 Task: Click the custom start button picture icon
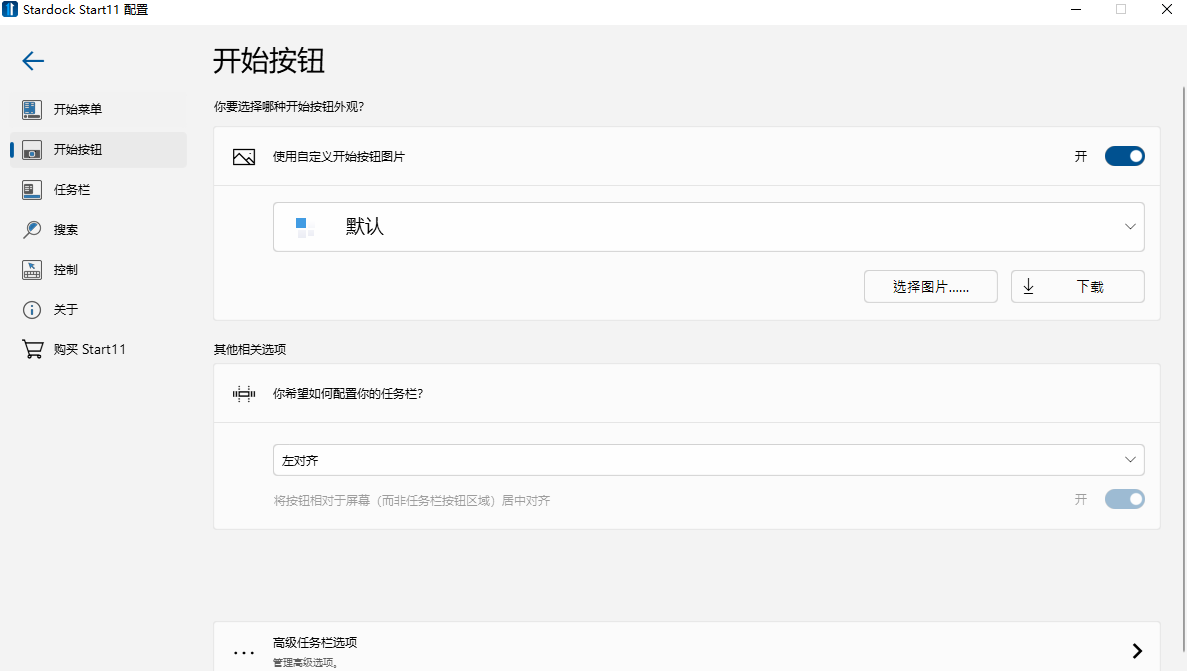click(243, 156)
